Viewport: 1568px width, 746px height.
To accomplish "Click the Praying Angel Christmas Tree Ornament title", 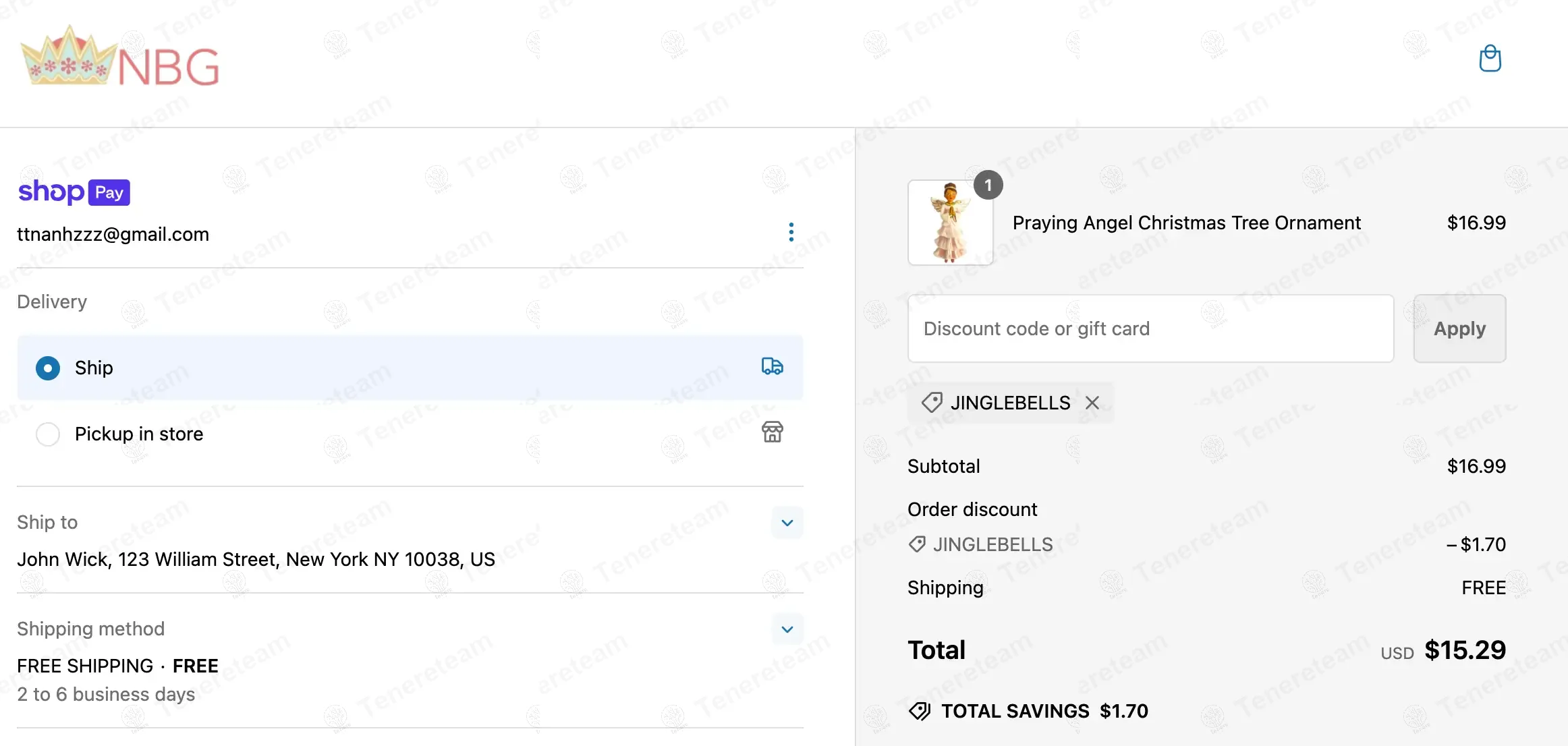I will 1186,223.
